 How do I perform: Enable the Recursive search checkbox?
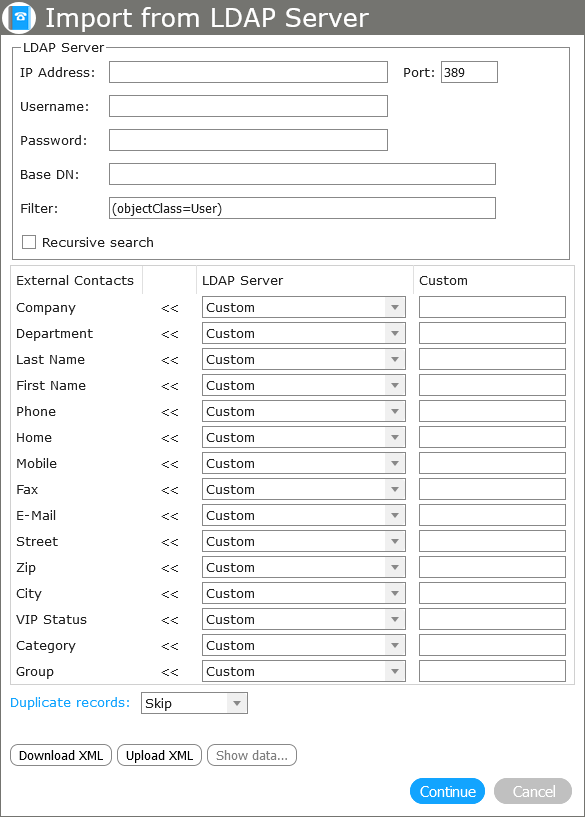pyautogui.click(x=29, y=242)
